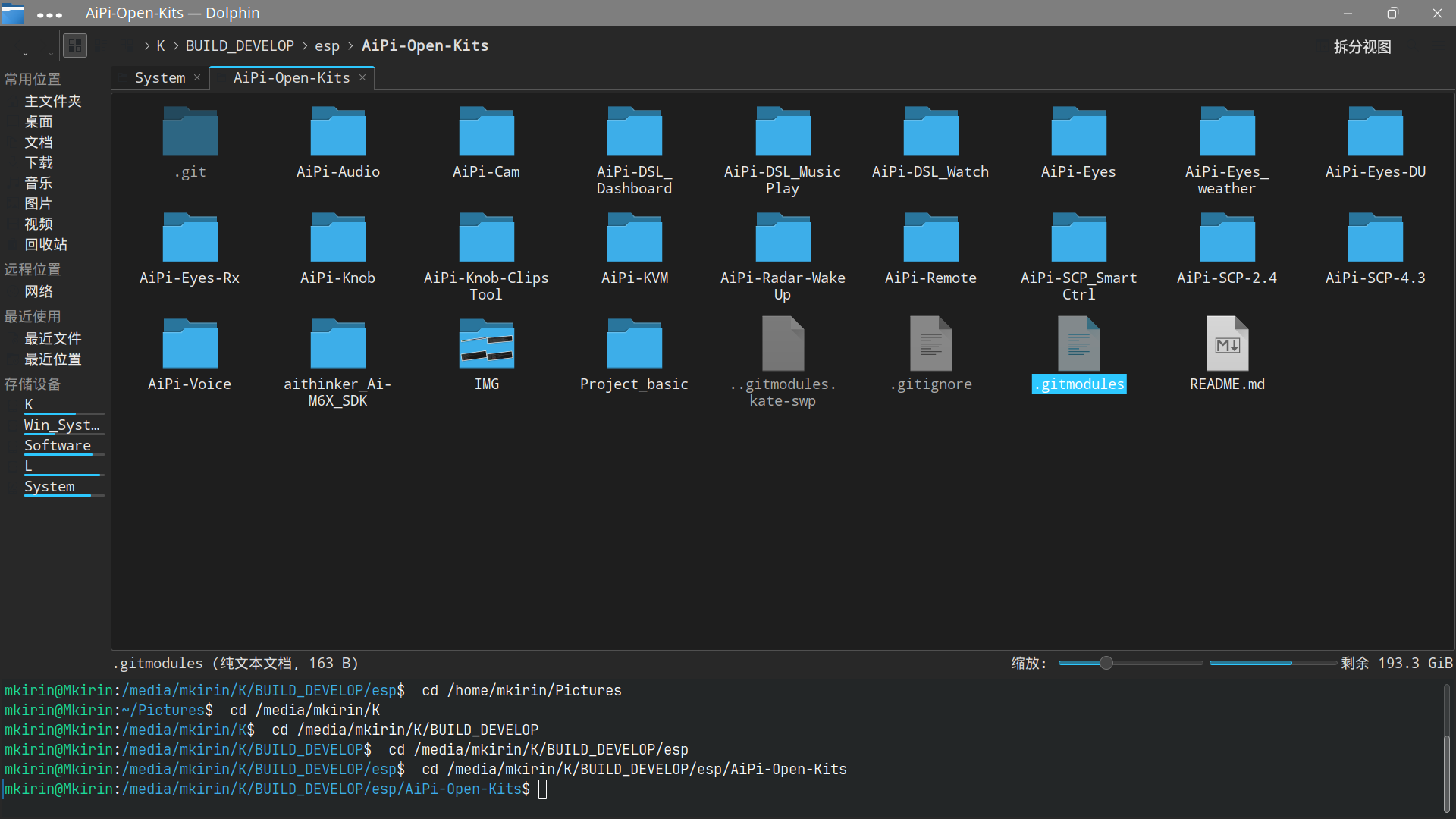Screen dimensions: 1456x819
Task: Open the .git hidden folder
Action: pyautogui.click(x=190, y=131)
